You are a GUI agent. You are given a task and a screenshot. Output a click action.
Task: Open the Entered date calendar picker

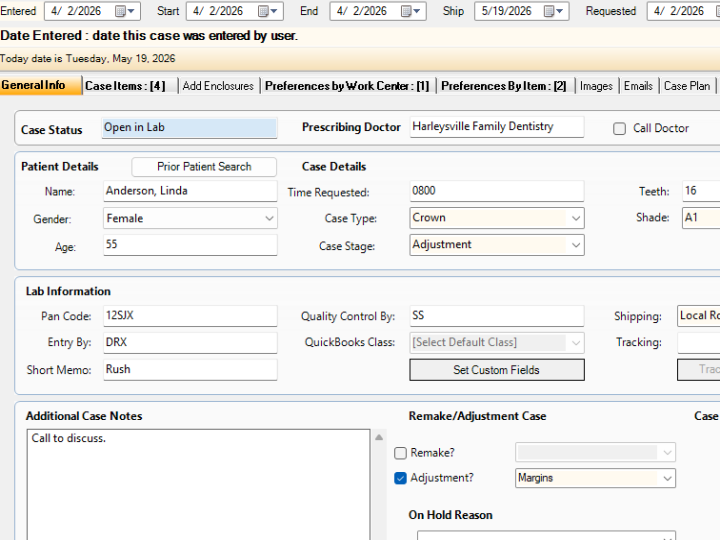(124, 11)
